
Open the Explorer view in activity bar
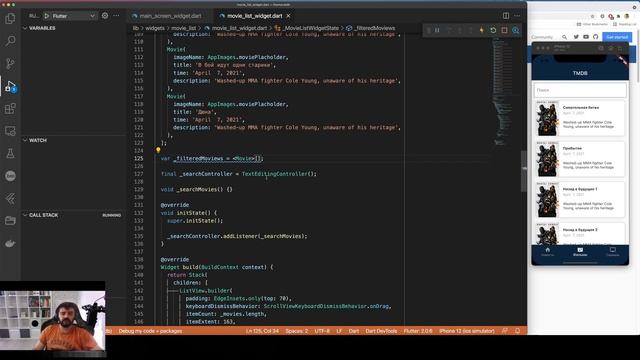pyautogui.click(x=10, y=18)
